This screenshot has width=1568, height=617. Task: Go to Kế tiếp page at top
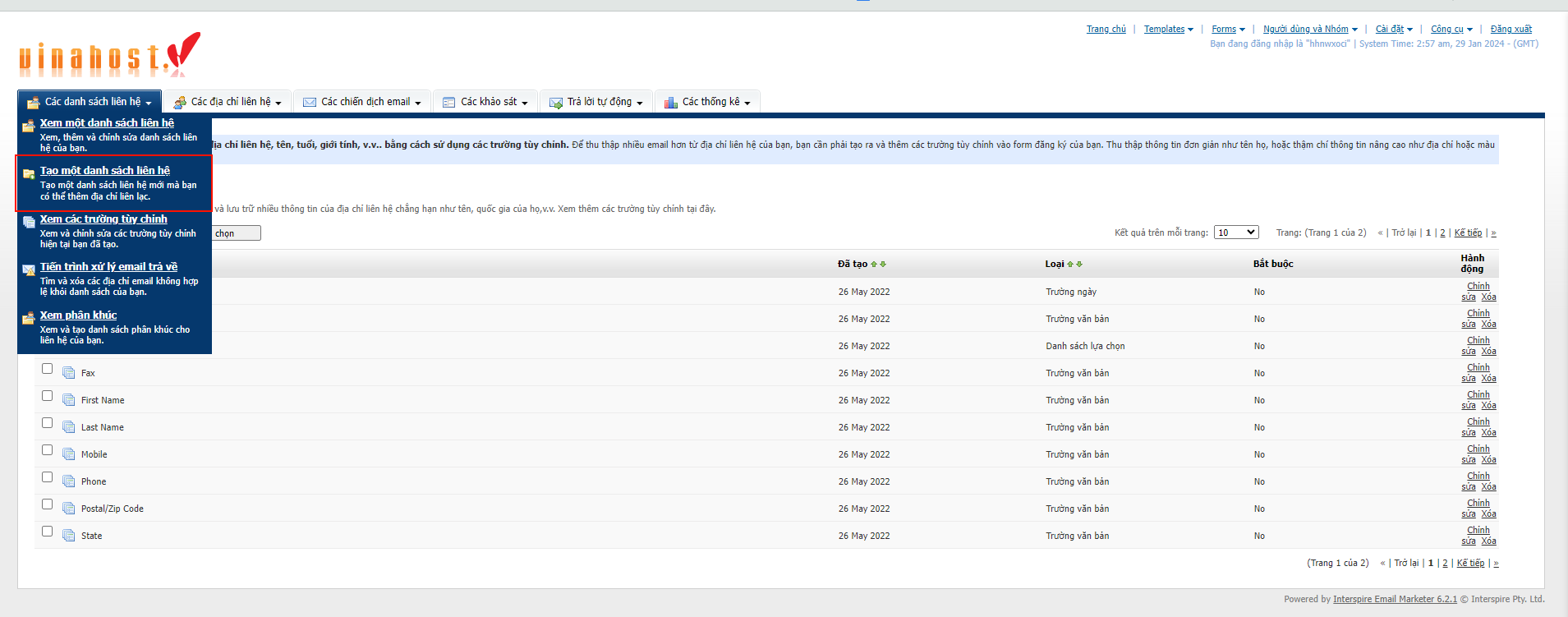(1468, 233)
